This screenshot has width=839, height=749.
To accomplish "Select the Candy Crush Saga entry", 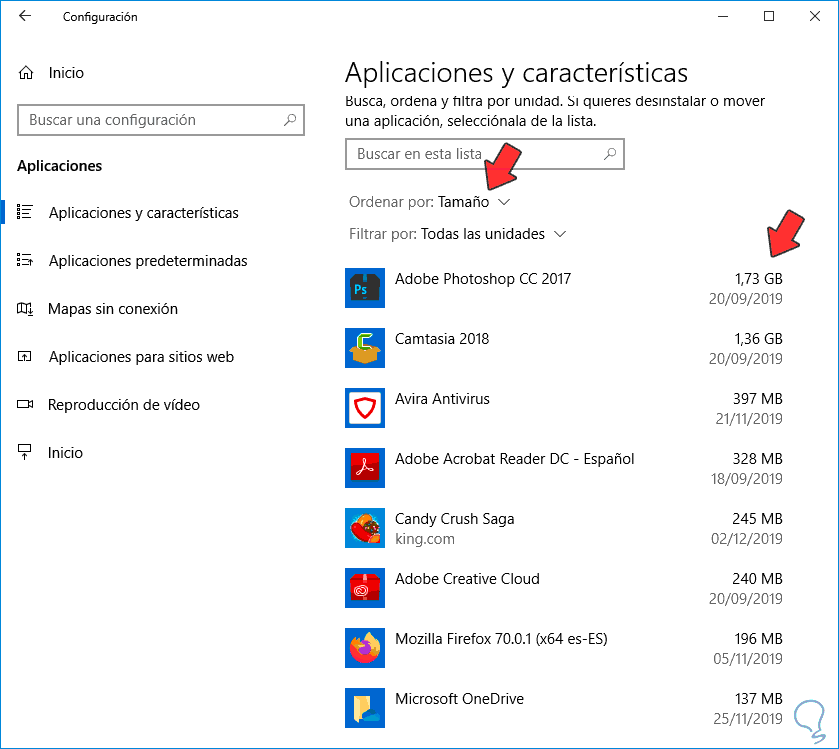I will (x=564, y=528).
